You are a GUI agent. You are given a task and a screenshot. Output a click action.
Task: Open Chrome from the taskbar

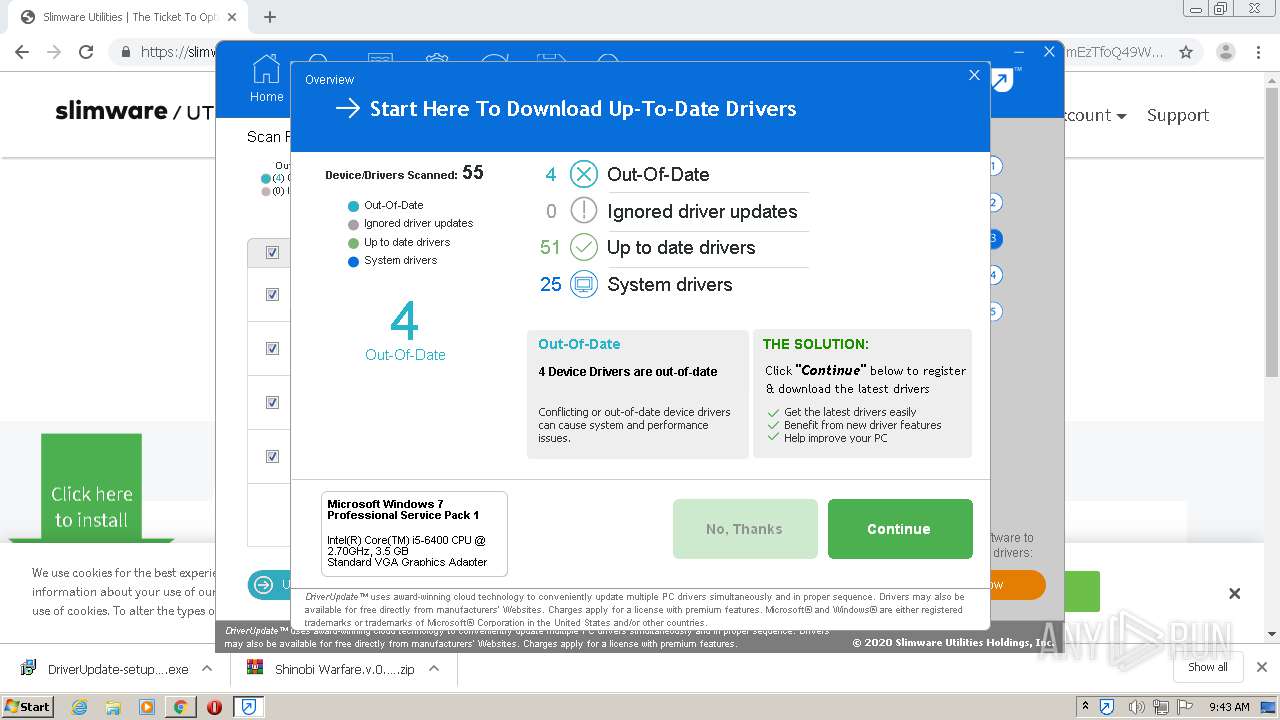[180, 707]
